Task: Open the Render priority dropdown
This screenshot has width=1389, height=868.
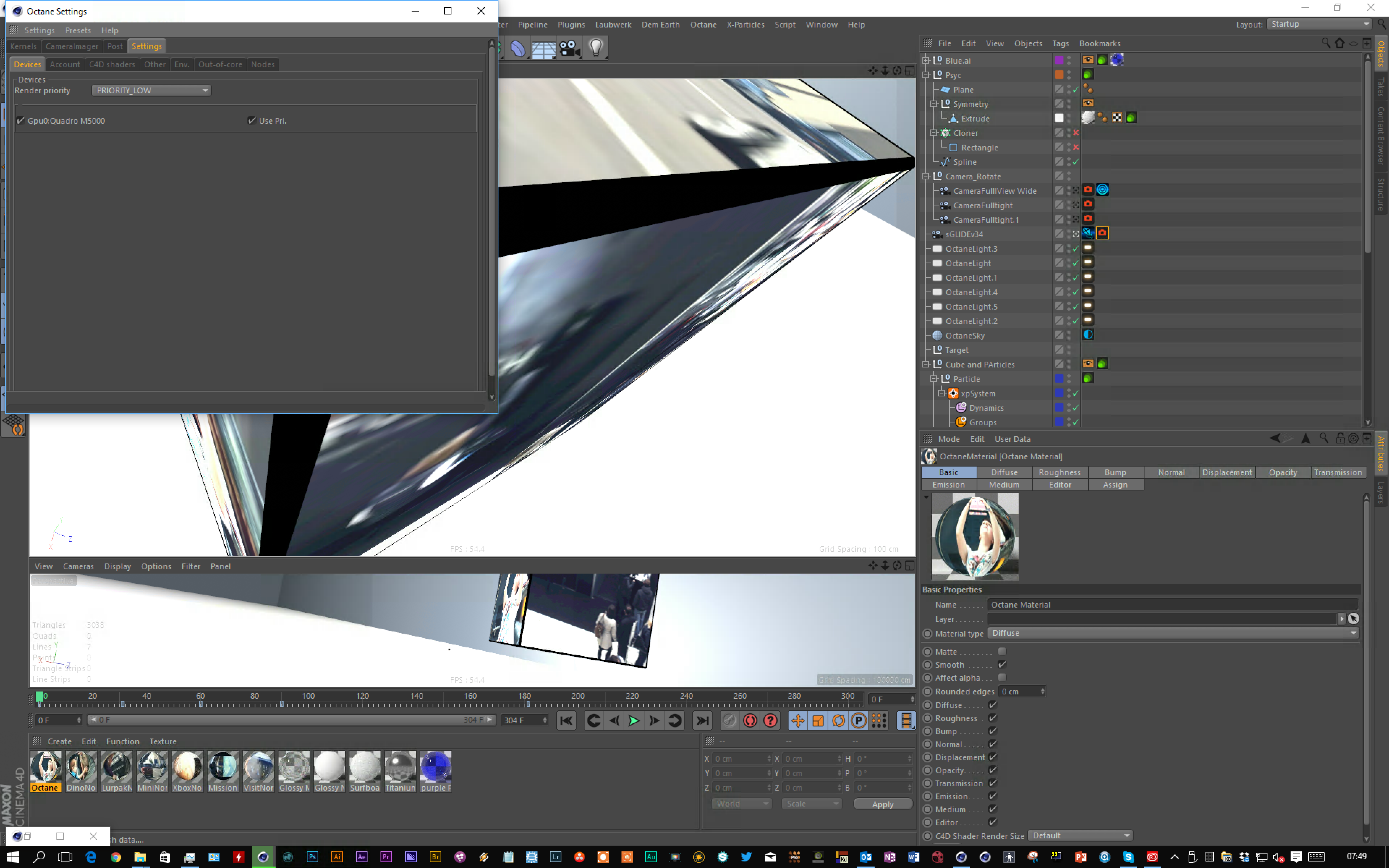Action: (x=151, y=91)
